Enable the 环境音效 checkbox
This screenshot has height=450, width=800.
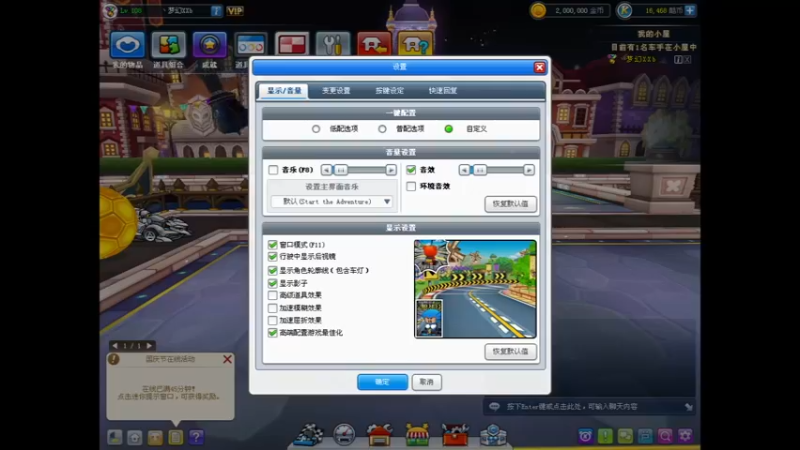411,186
